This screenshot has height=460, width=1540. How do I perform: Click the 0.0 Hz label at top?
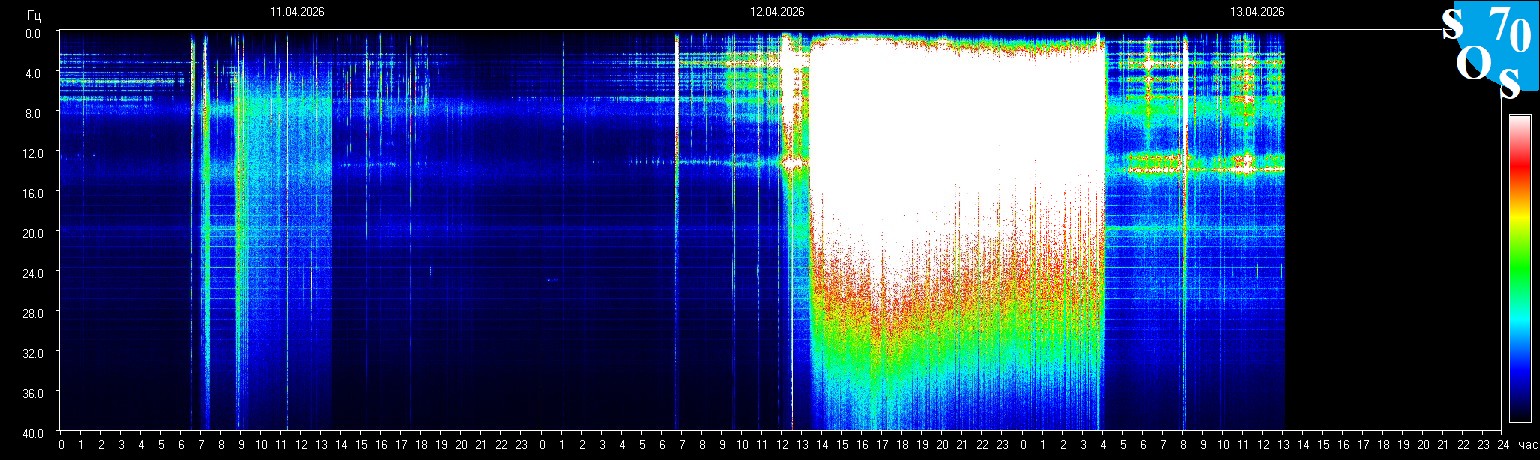point(34,33)
